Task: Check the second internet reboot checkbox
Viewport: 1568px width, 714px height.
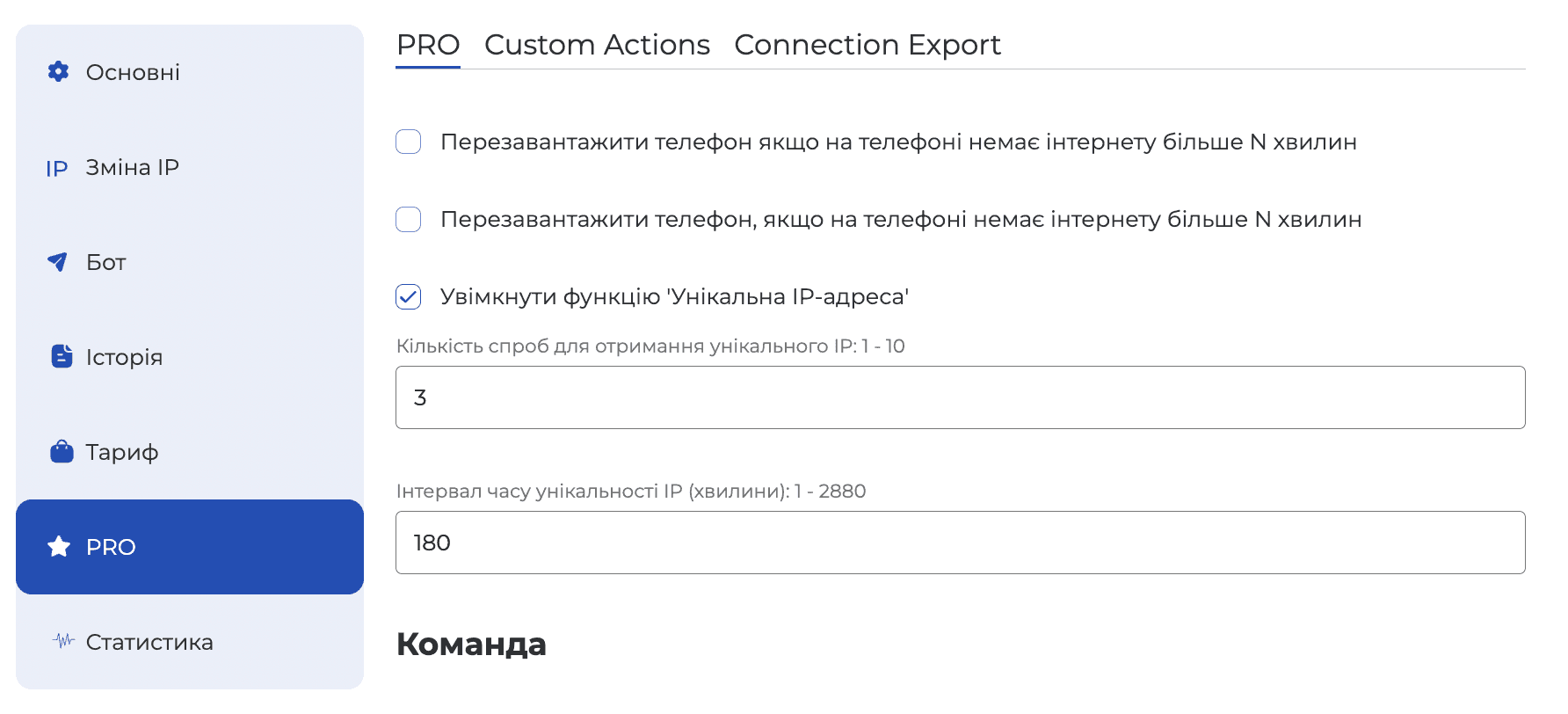Action: [408, 219]
